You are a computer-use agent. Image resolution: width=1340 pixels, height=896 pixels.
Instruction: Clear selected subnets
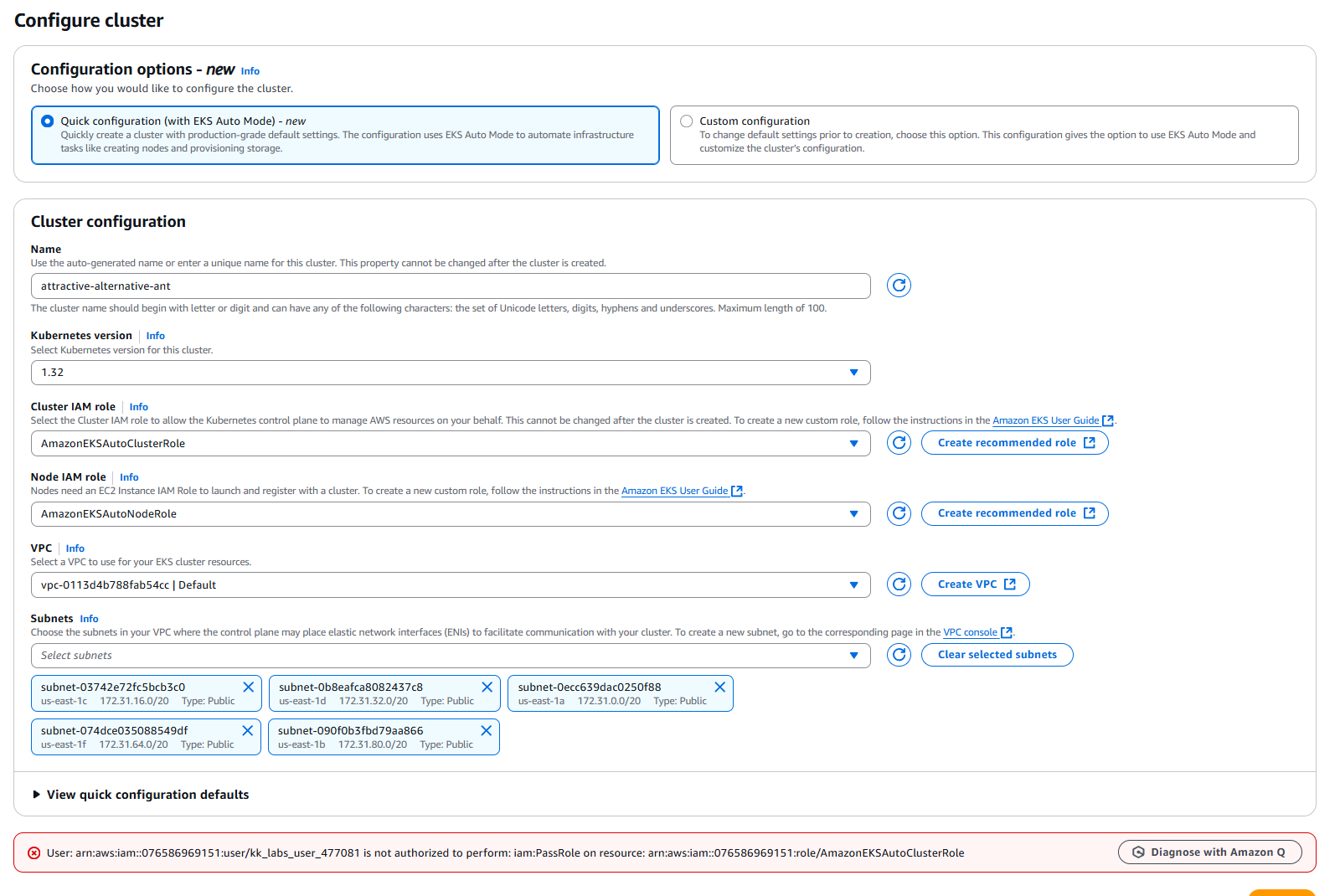pos(997,655)
